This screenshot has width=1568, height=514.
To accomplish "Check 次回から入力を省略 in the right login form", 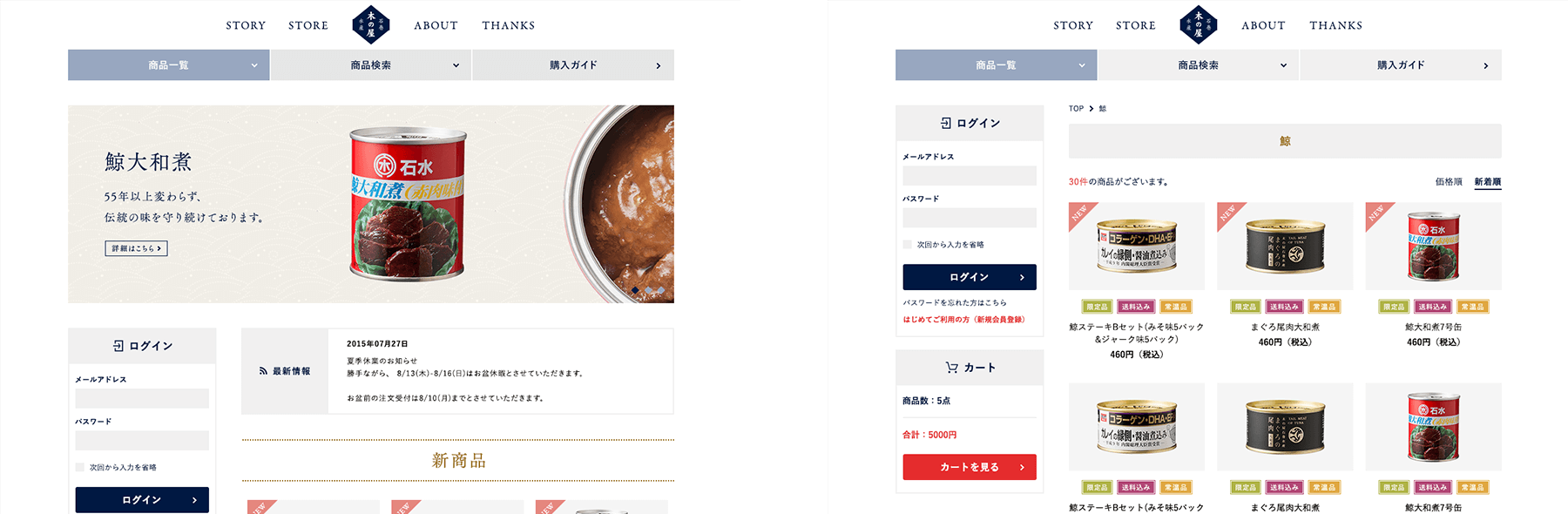I will click(908, 245).
